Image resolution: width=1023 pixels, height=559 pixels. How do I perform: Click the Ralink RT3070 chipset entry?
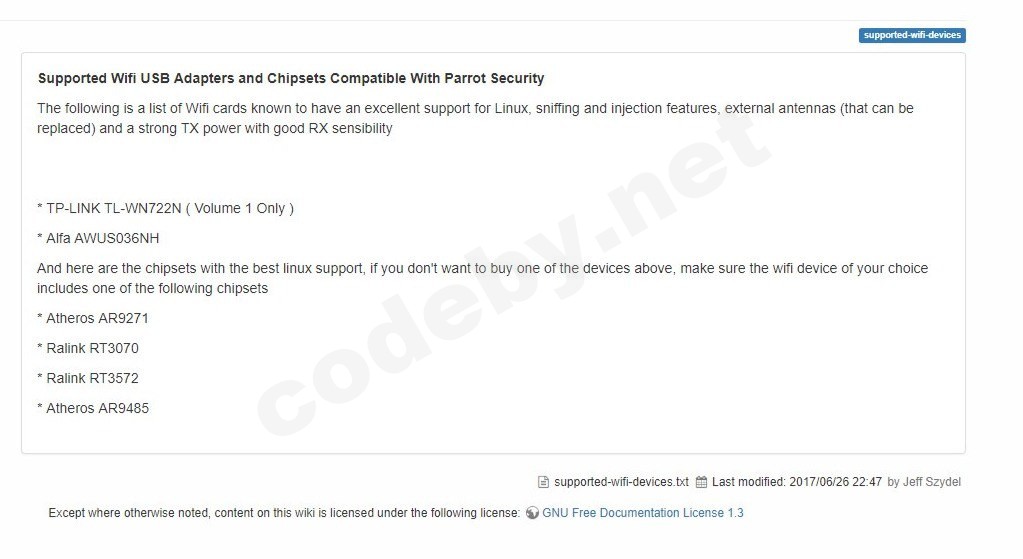88,348
